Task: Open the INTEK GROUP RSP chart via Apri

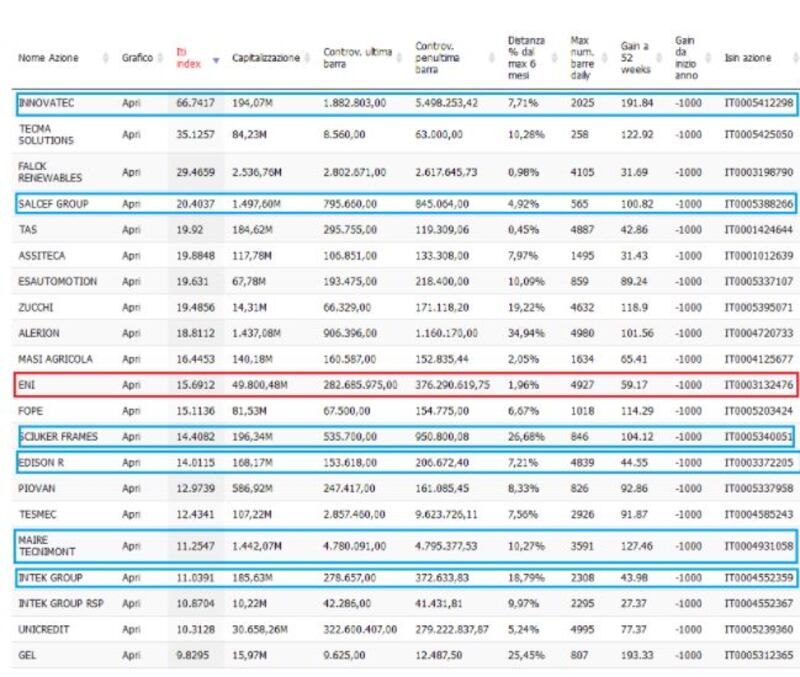Action: (x=131, y=604)
